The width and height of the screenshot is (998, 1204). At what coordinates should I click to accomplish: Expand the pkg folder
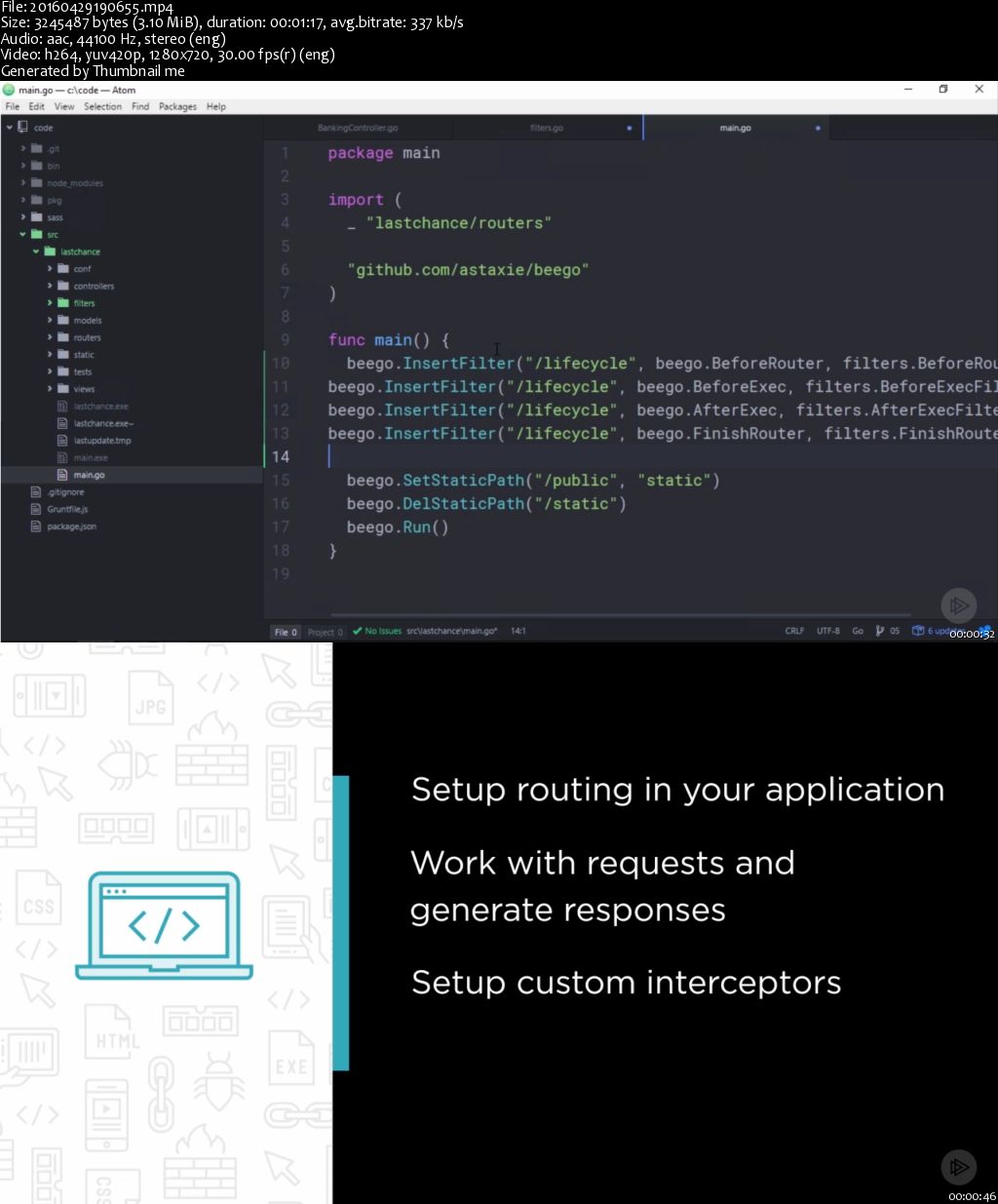(x=23, y=200)
